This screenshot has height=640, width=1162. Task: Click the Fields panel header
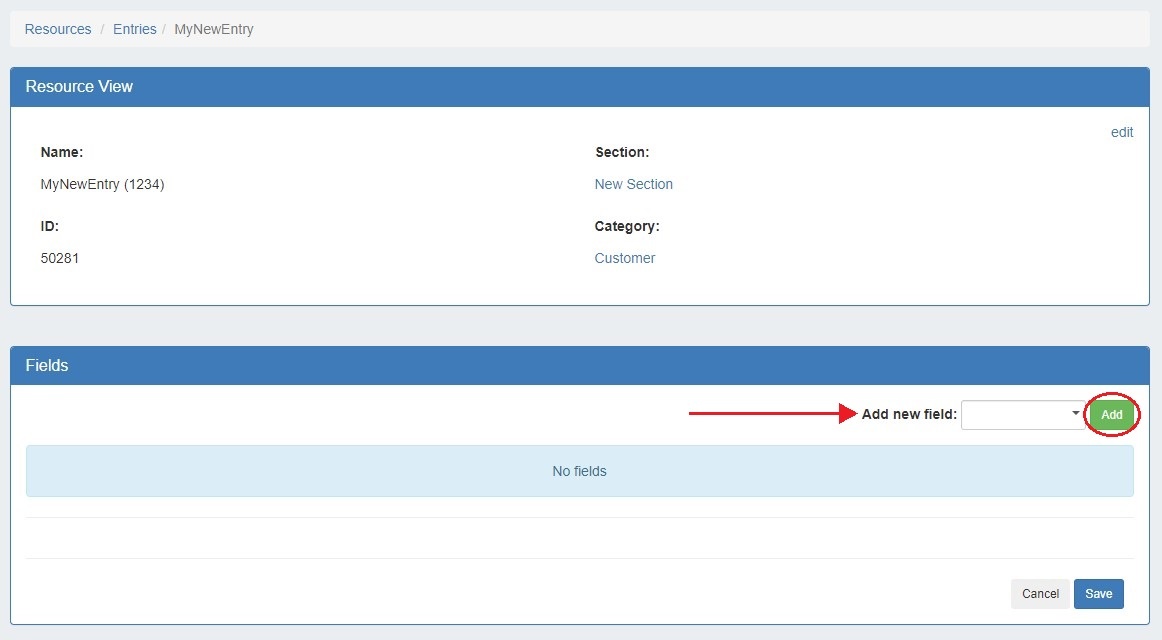coord(579,366)
